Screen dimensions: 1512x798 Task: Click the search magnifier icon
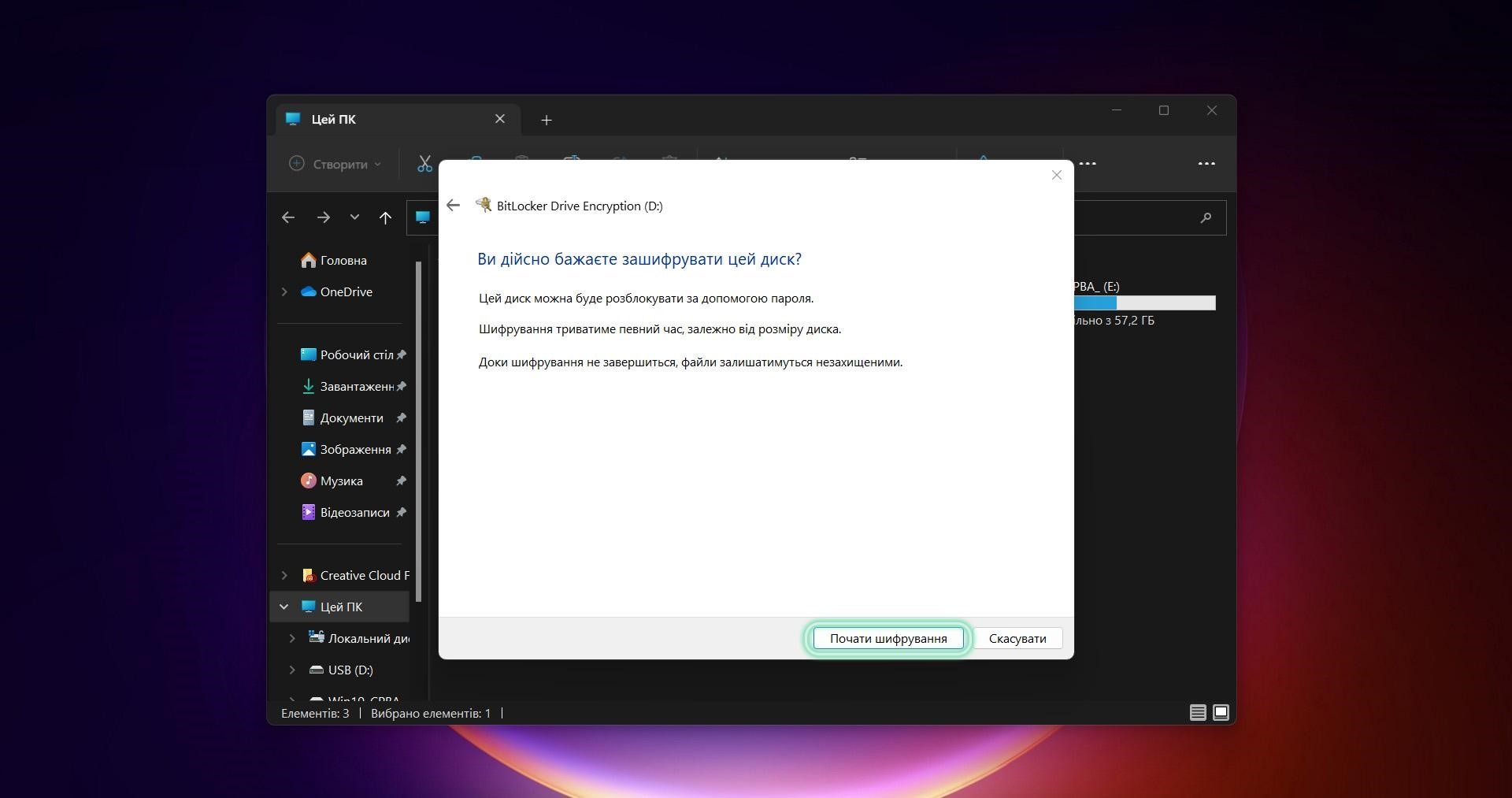click(x=1205, y=217)
